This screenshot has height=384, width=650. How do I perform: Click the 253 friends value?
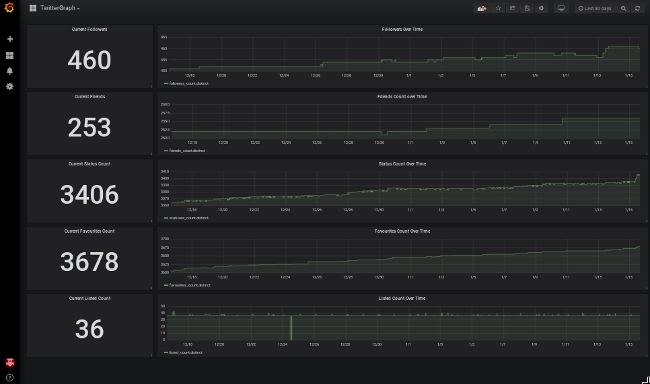pyautogui.click(x=90, y=127)
